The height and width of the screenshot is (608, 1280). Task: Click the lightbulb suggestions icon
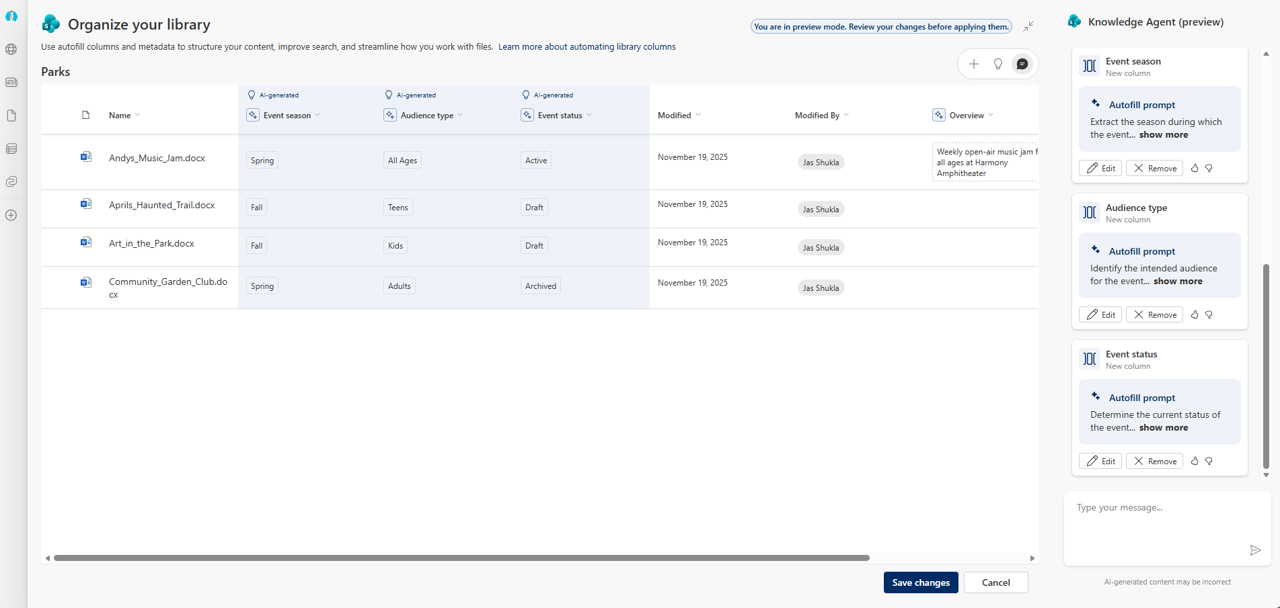(997, 63)
